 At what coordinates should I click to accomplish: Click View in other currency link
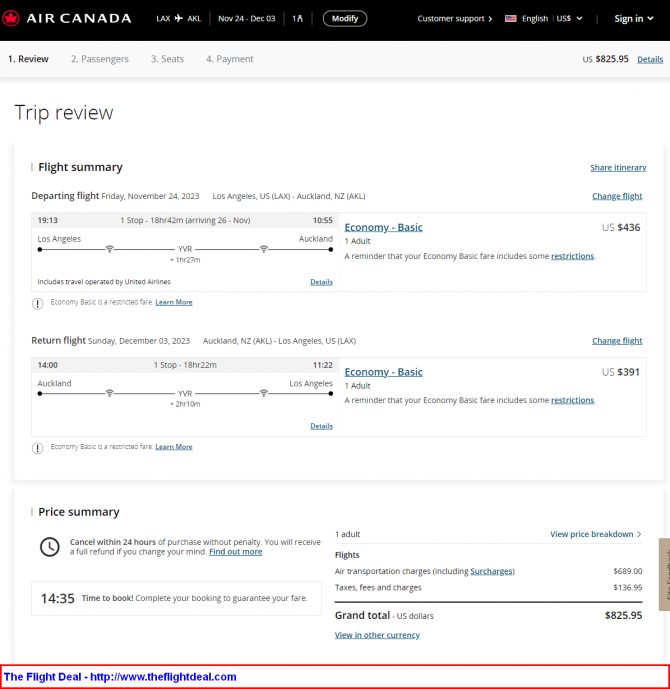coord(377,635)
